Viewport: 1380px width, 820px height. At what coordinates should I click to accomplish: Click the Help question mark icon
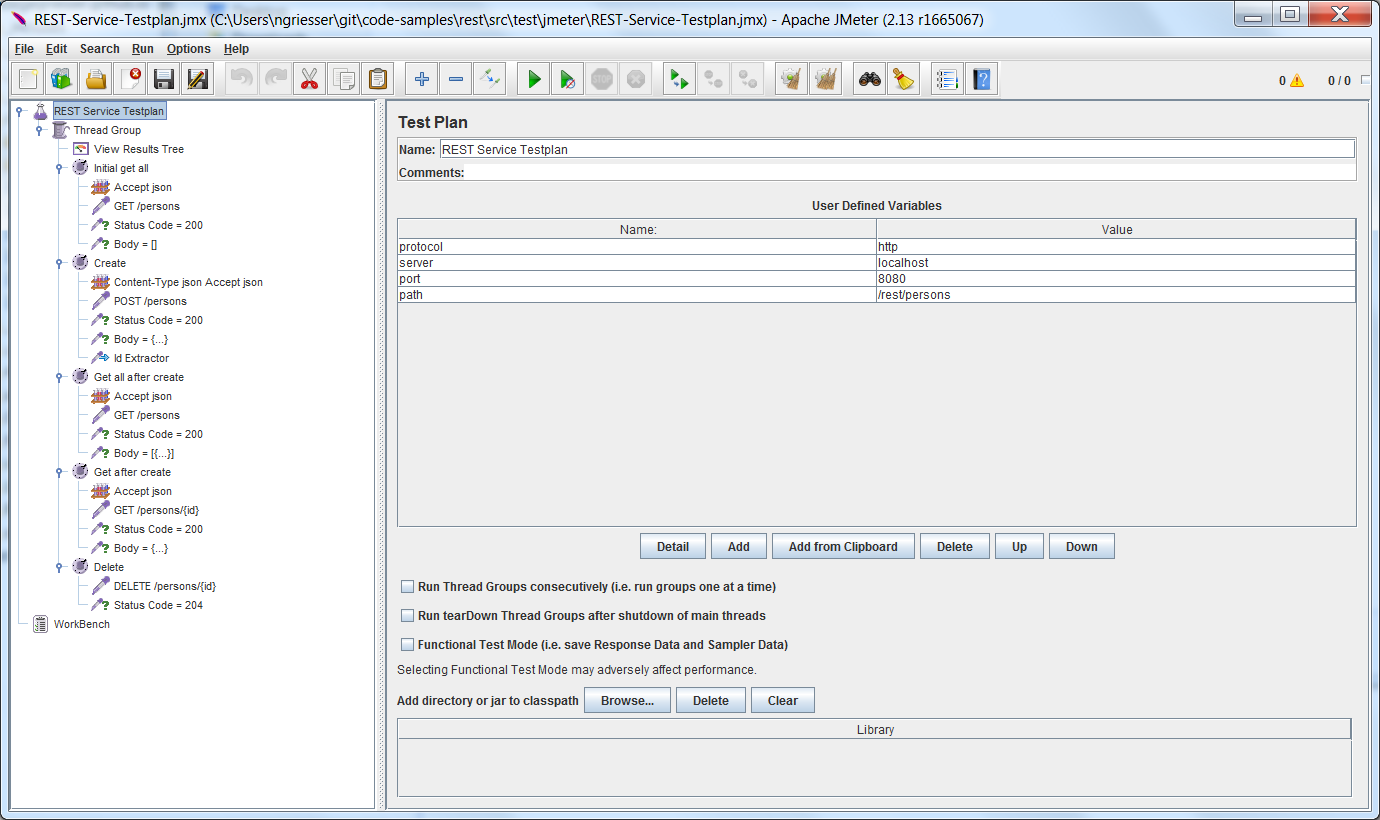pos(982,79)
